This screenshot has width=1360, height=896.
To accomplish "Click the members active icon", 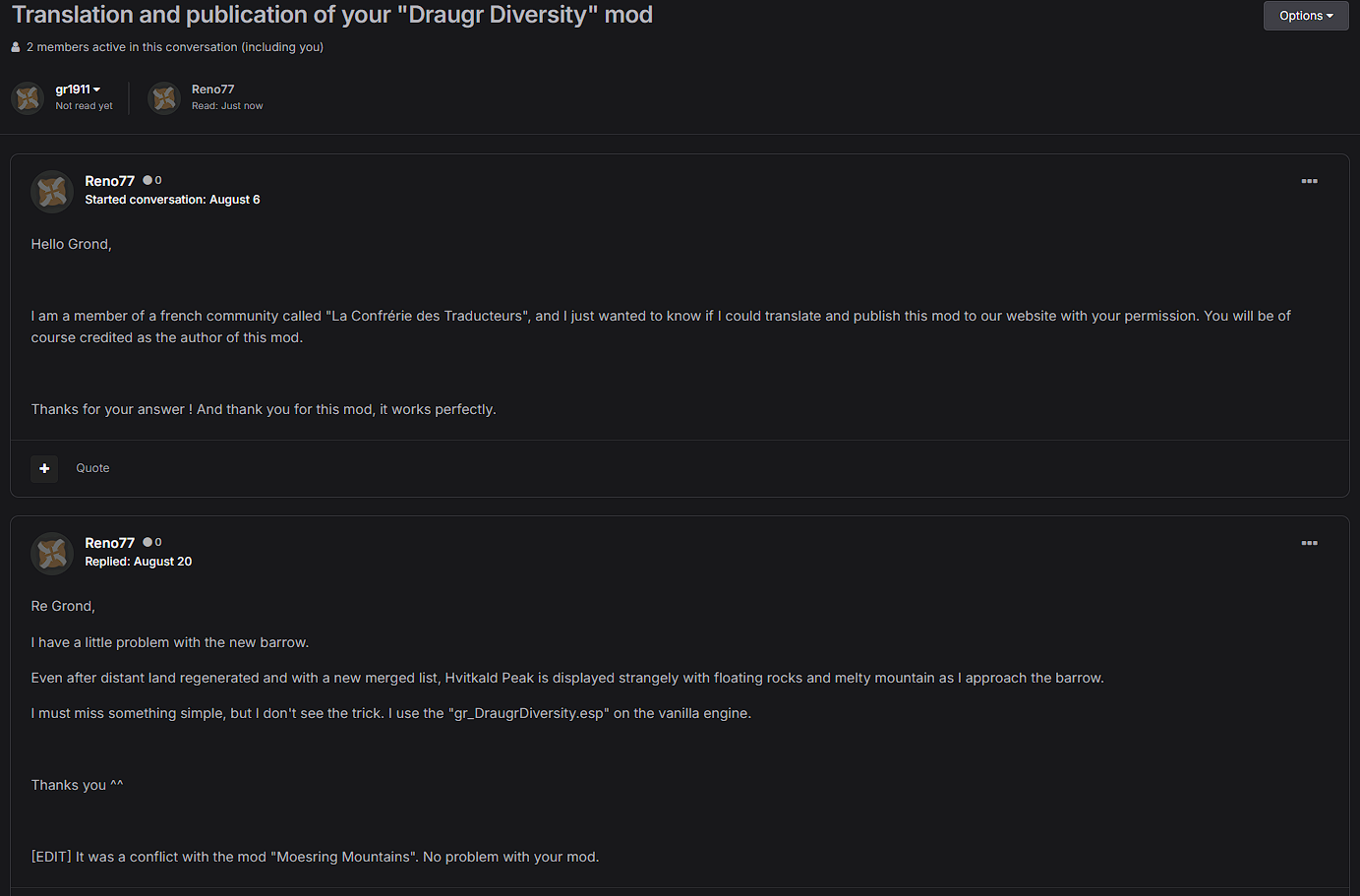I will click(16, 47).
